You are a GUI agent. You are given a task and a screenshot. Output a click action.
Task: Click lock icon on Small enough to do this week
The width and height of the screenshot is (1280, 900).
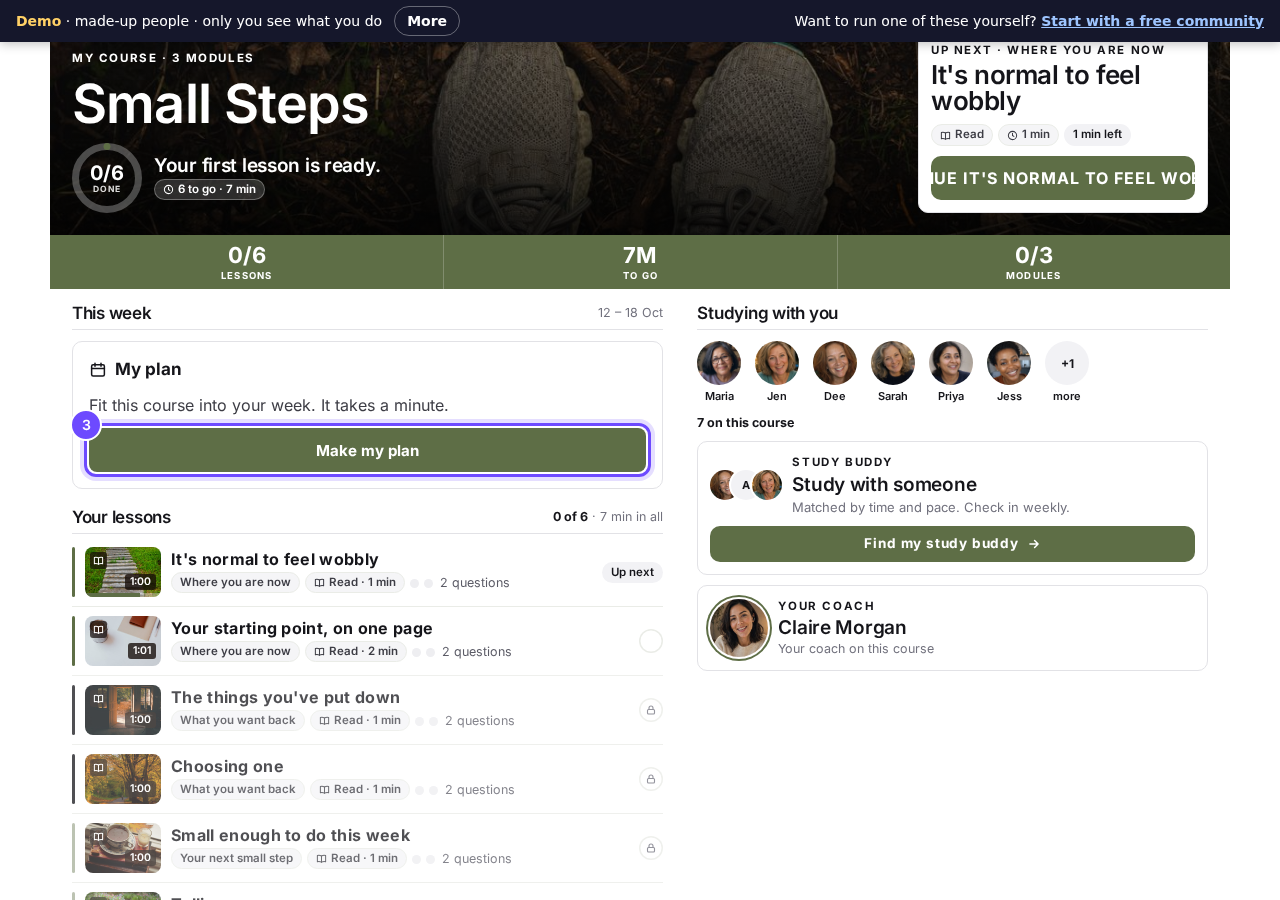[651, 848]
